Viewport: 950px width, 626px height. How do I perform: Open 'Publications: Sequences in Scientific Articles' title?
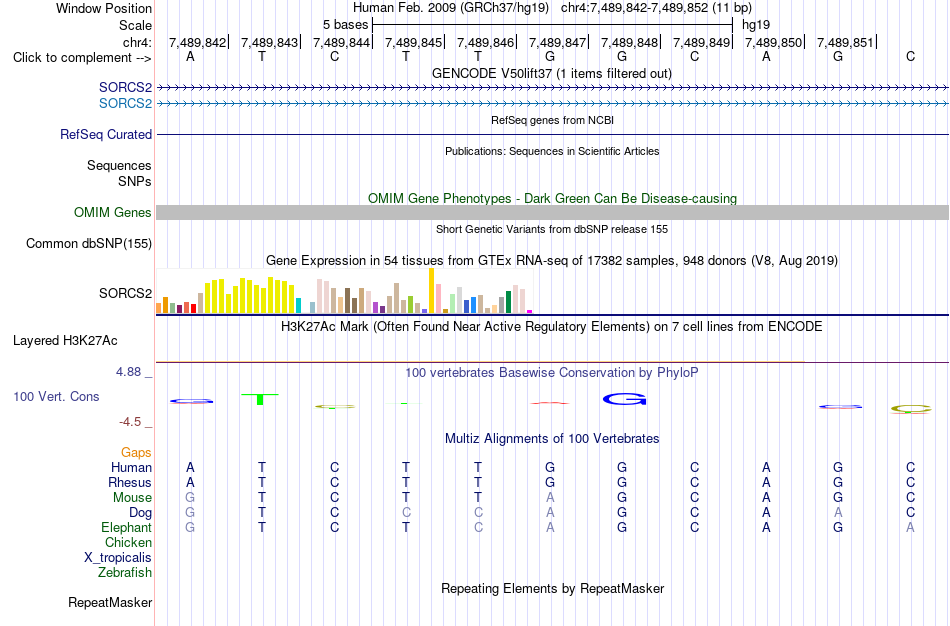tap(552, 151)
